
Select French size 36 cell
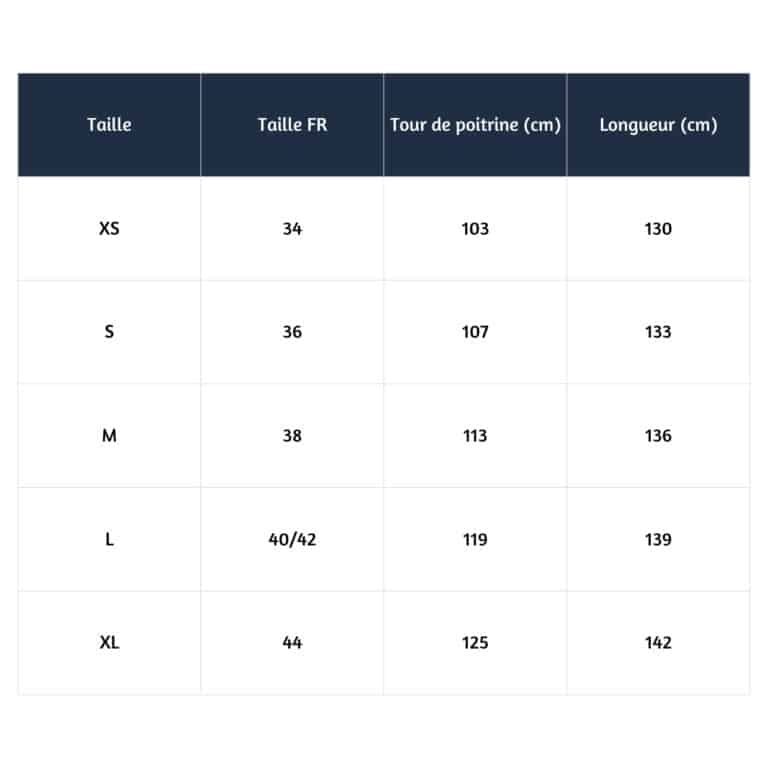[292, 332]
